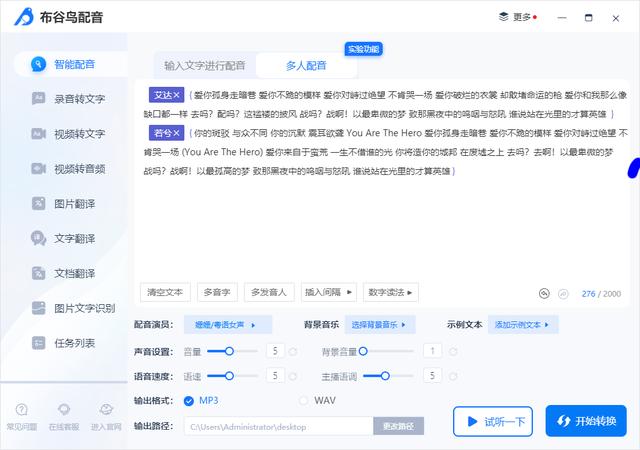
Task: Open the 文字翻译 tool
Action: click(x=74, y=238)
